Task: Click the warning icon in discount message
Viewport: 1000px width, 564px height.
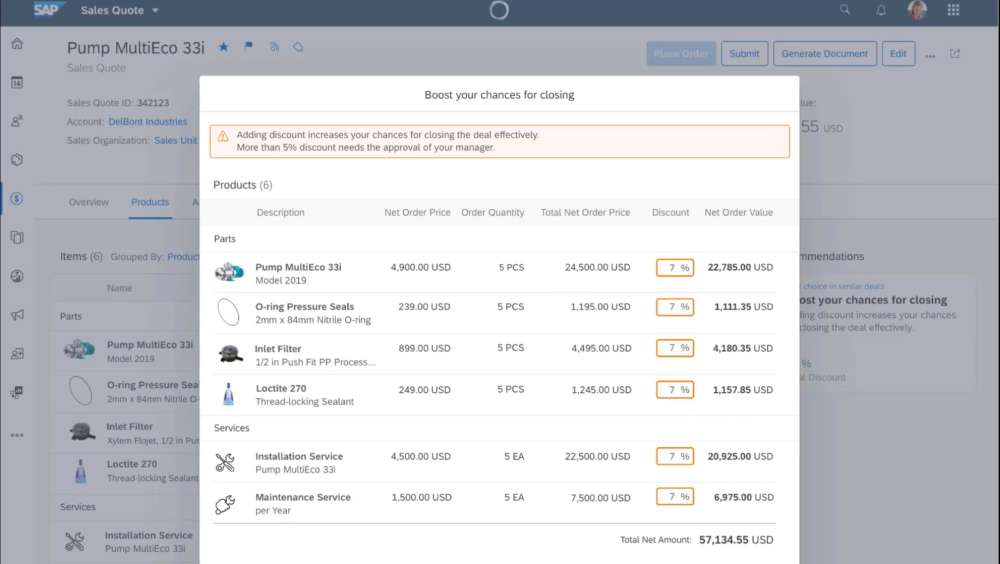Action: 223,136
